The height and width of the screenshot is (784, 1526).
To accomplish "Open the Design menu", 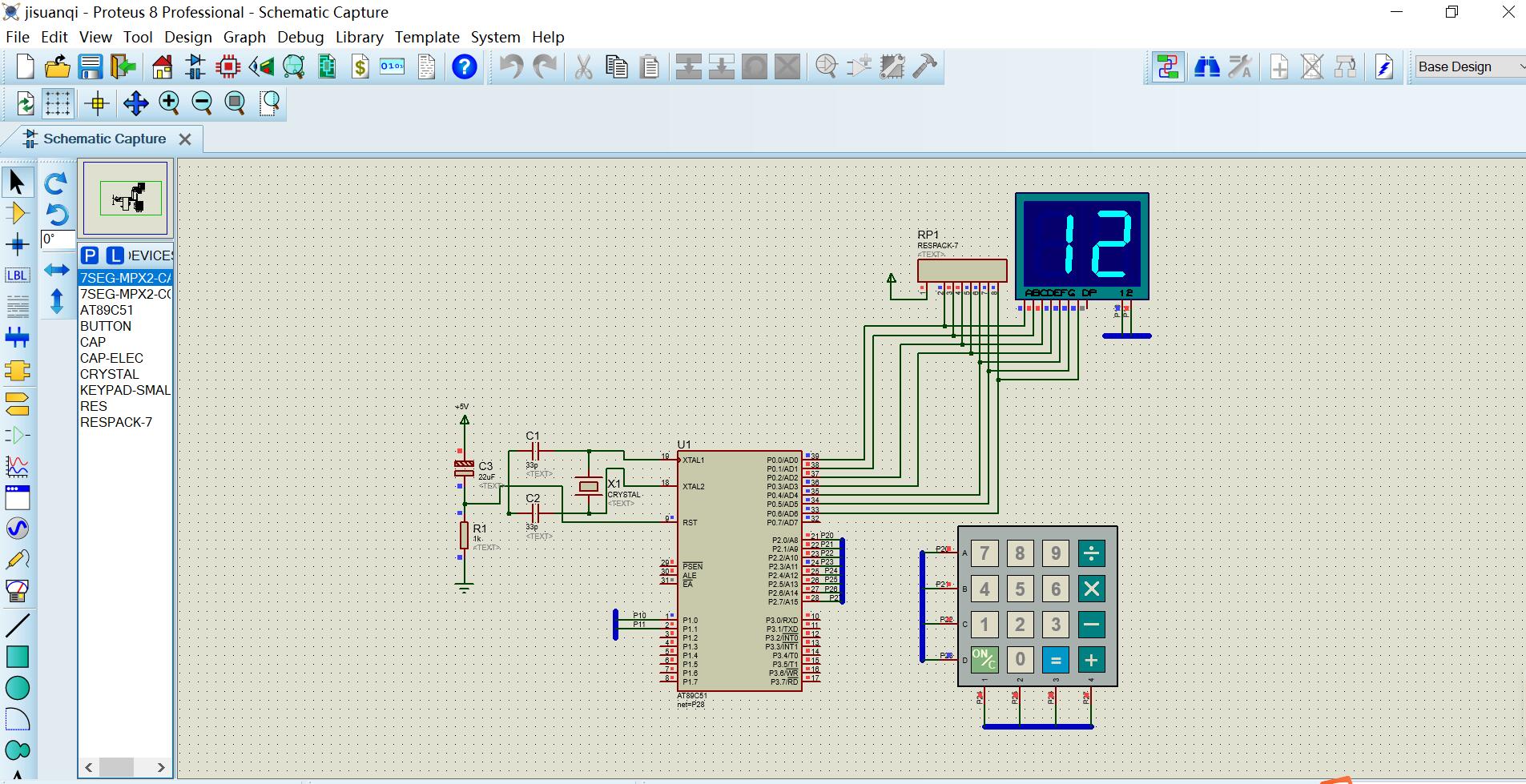I will pyautogui.click(x=188, y=37).
